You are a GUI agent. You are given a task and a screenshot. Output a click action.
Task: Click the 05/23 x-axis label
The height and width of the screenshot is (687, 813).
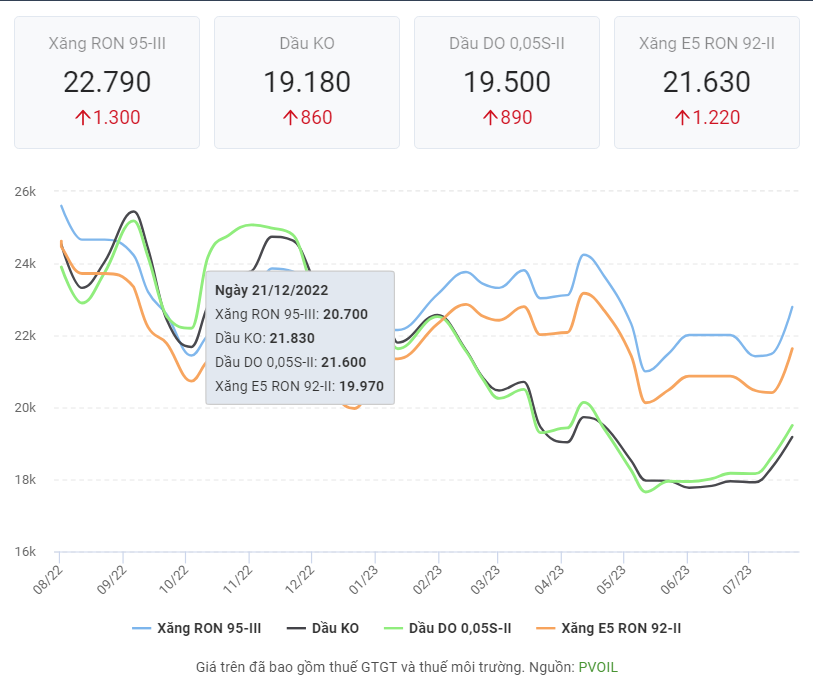pos(615,576)
